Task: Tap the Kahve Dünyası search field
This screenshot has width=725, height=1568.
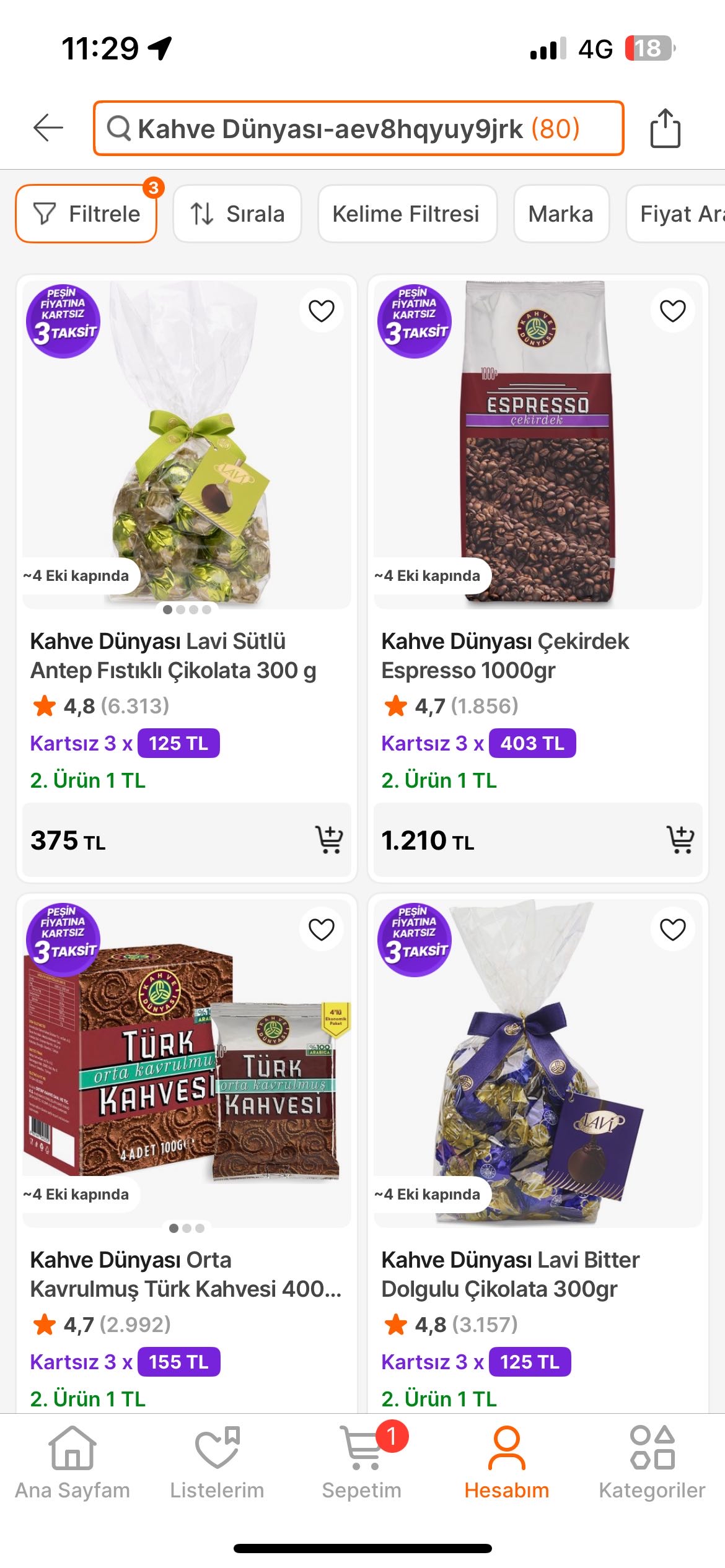Action: click(x=358, y=128)
